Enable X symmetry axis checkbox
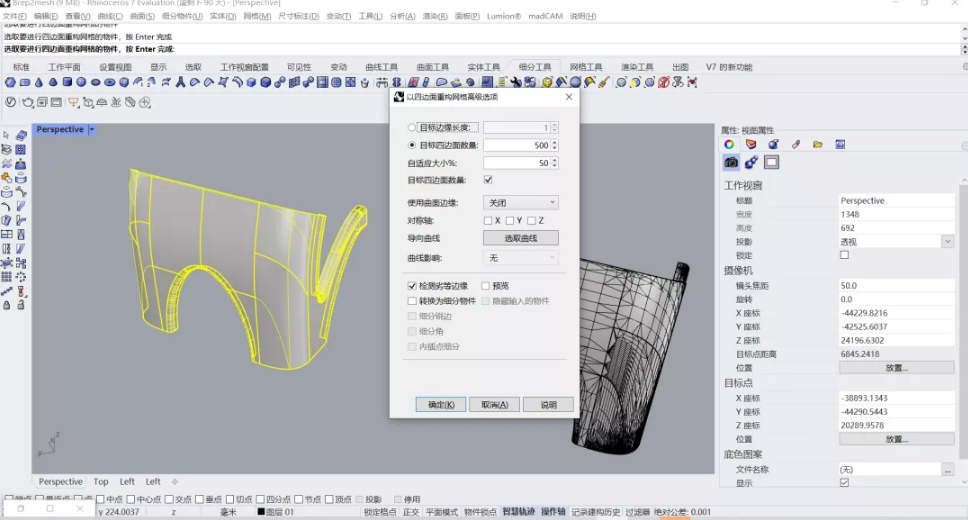This screenshot has height=520, width=968. pos(488,220)
